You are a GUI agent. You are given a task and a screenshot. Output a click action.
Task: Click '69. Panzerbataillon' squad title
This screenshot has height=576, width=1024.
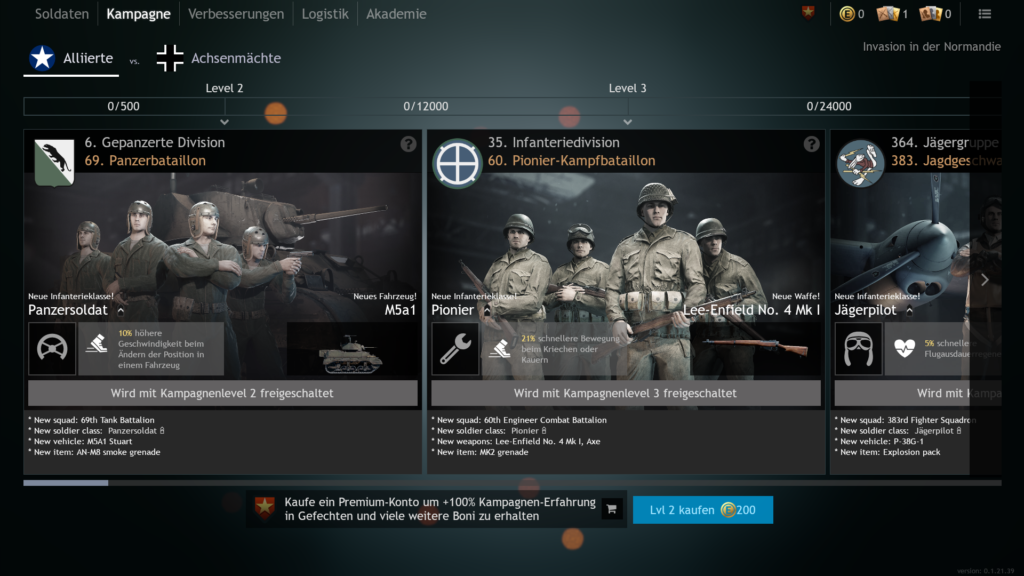145,161
